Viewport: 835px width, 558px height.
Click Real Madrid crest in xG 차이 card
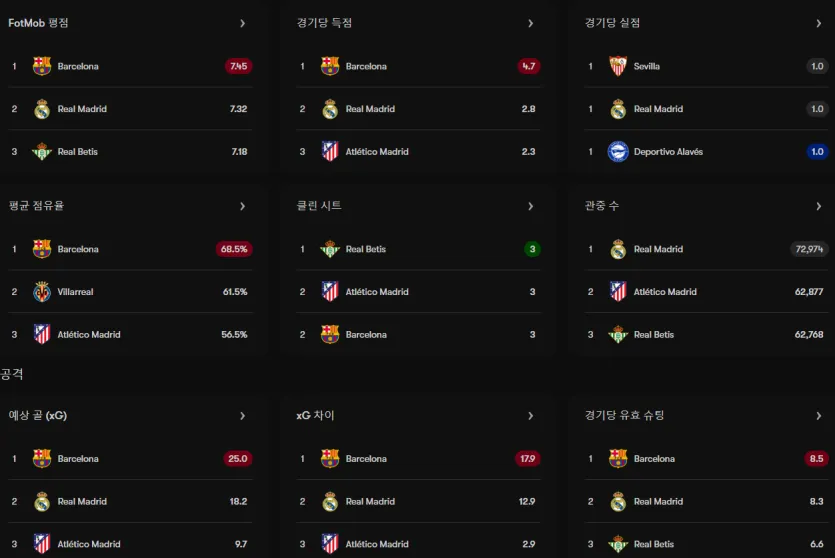pos(330,502)
